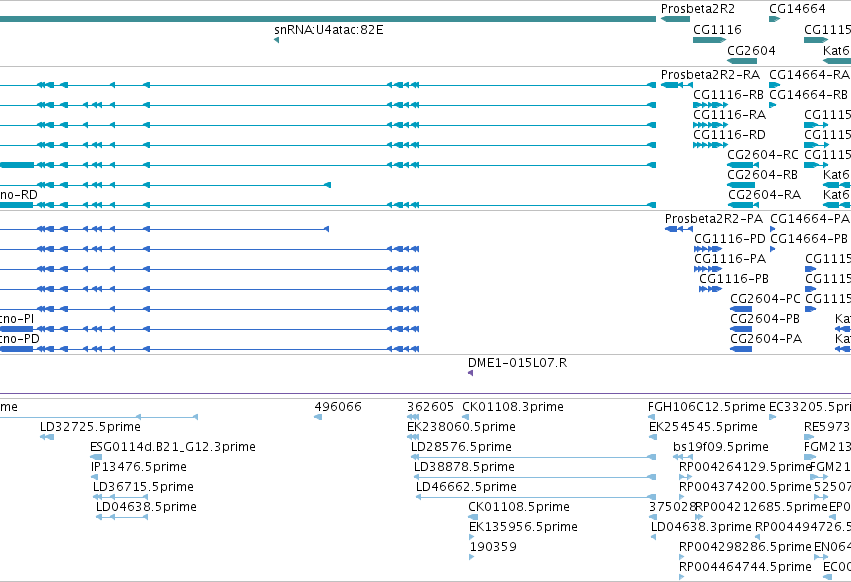
Task: Click transcript CG2604-RA
Action: (x=764, y=194)
